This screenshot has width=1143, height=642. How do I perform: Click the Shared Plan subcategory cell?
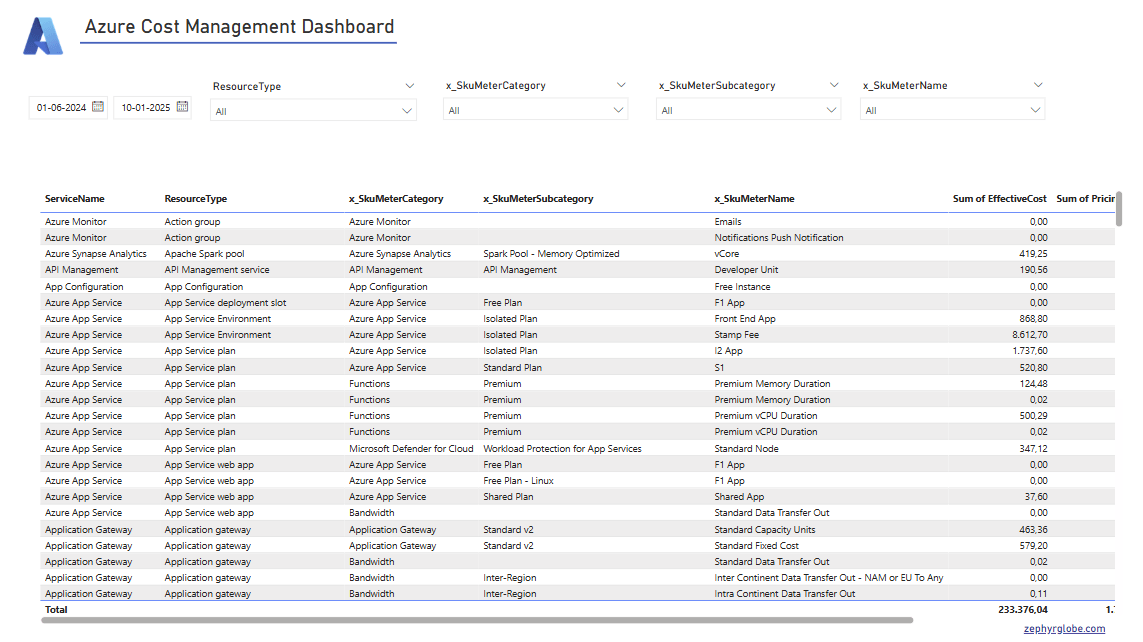pos(508,496)
